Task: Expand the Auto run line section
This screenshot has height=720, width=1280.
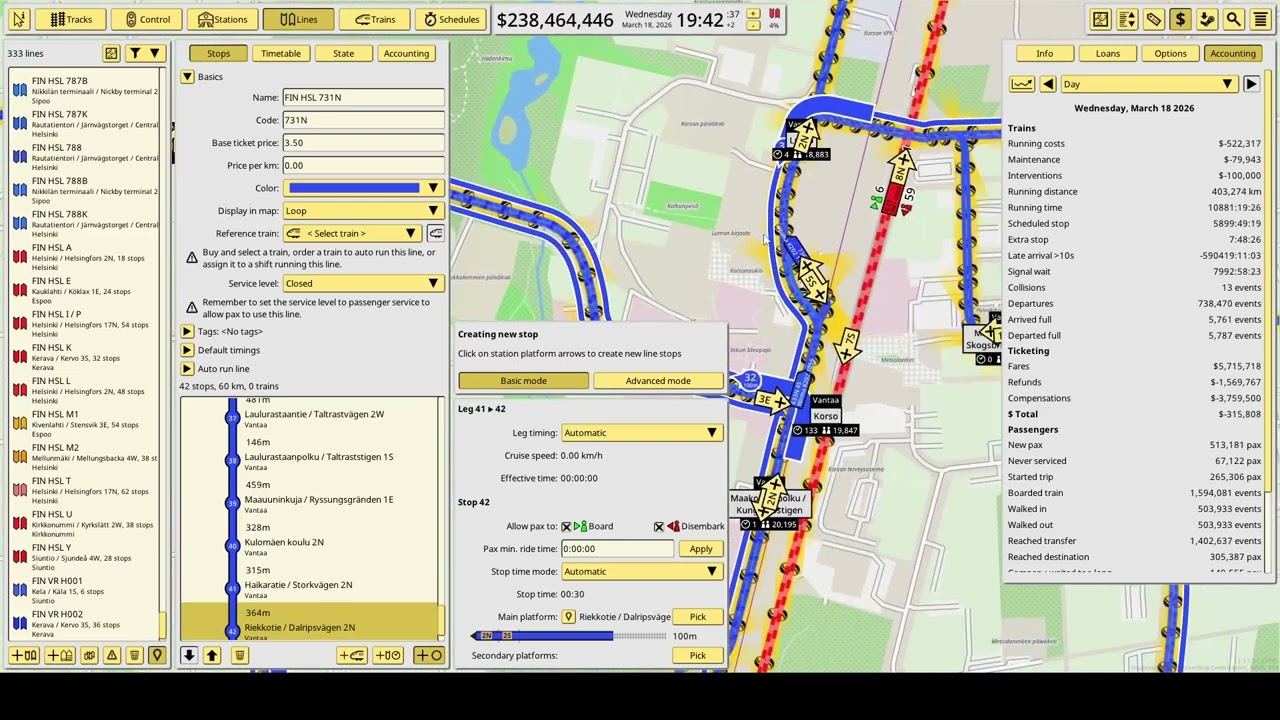Action: [x=187, y=369]
